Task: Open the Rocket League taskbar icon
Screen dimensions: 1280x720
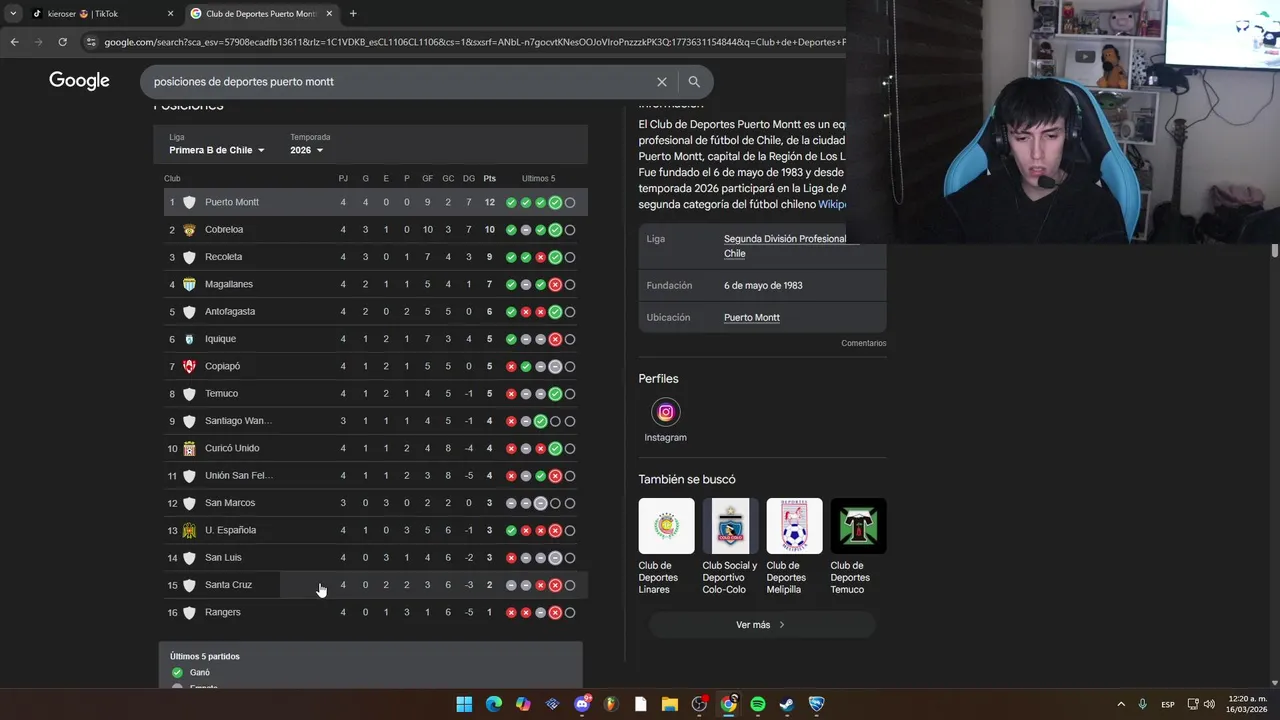Action: click(x=817, y=704)
